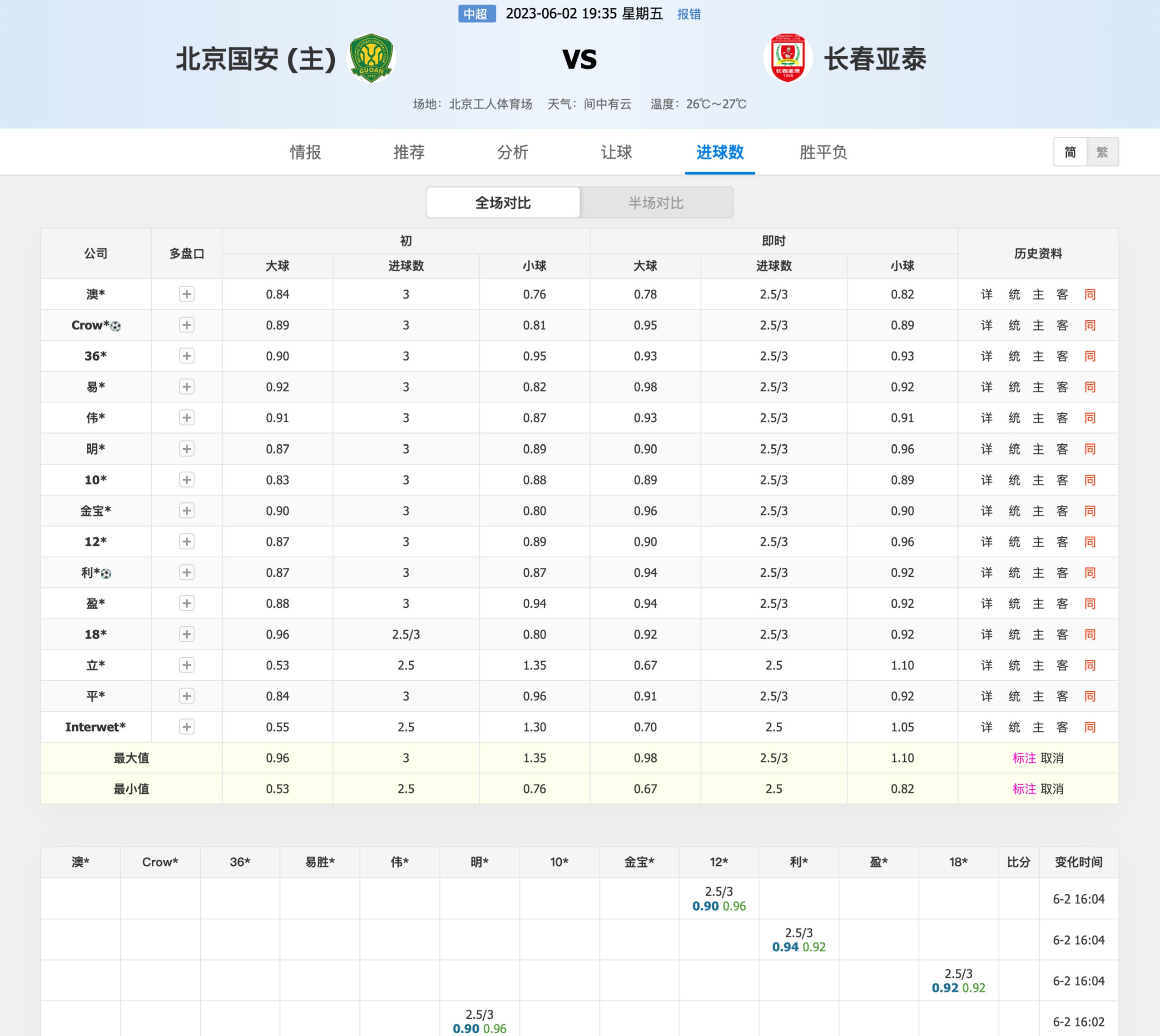Open 统 stats for Crow* row
Screen dimensions: 1160x1036
[1014, 325]
